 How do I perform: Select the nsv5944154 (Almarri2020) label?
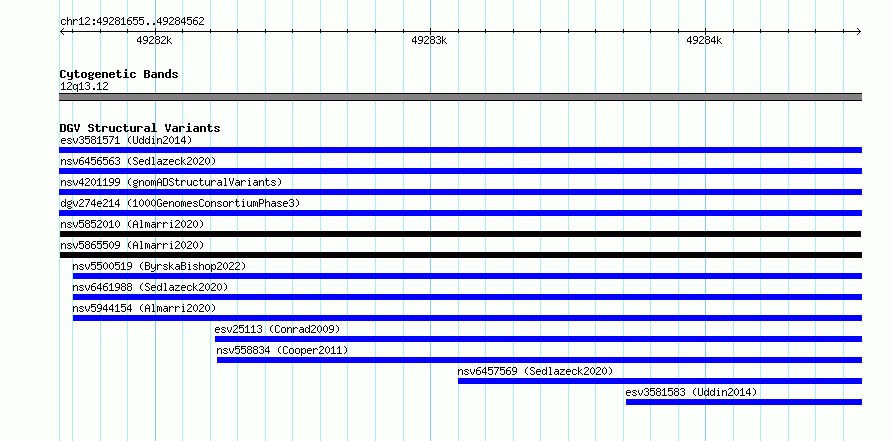(x=144, y=308)
